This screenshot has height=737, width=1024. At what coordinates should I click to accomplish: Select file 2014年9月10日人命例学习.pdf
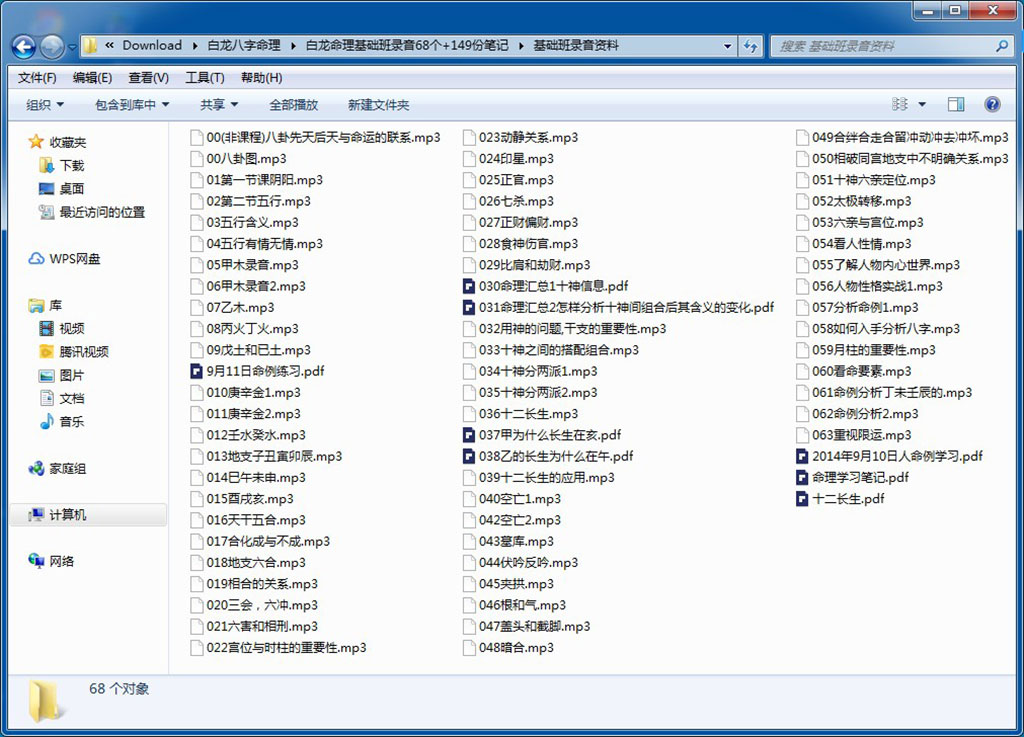tap(889, 457)
